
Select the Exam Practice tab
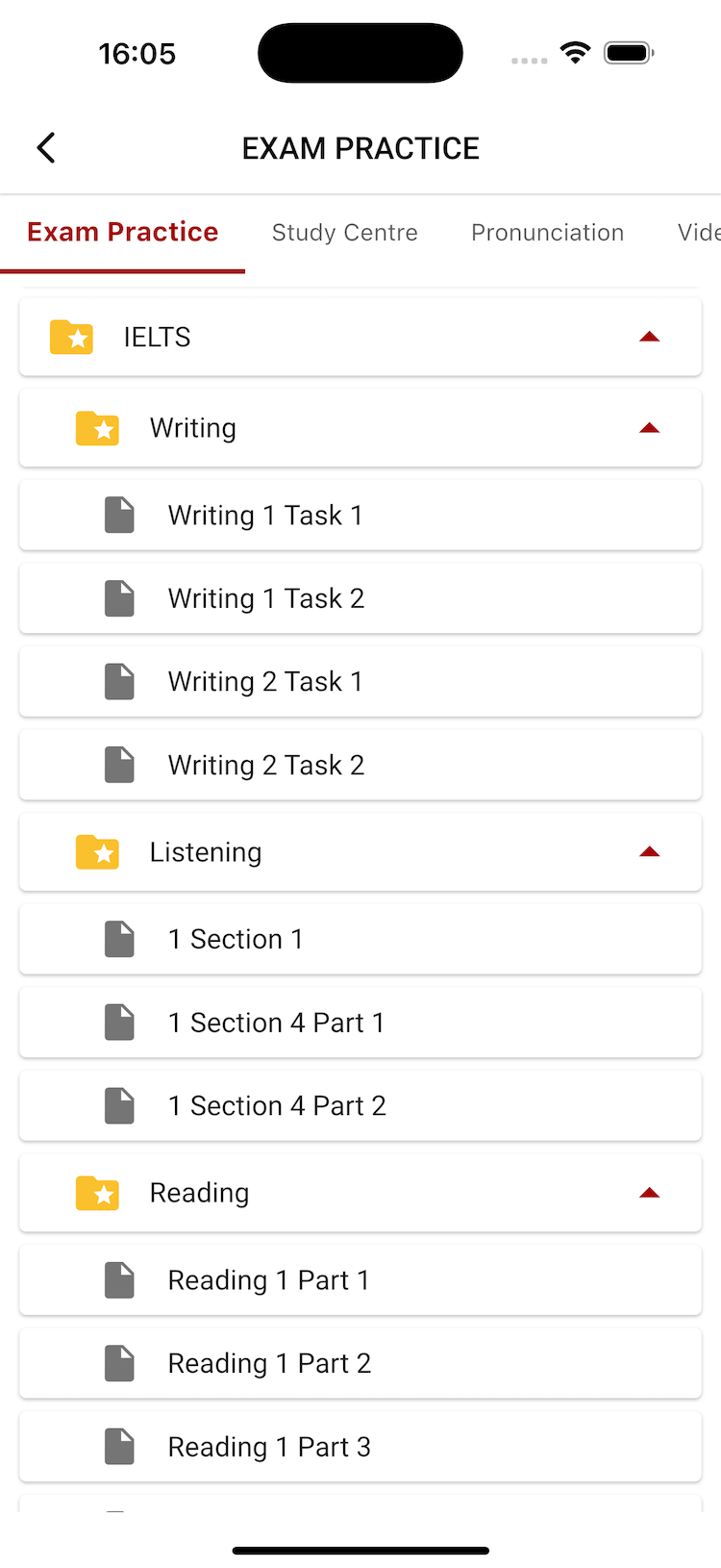[123, 233]
